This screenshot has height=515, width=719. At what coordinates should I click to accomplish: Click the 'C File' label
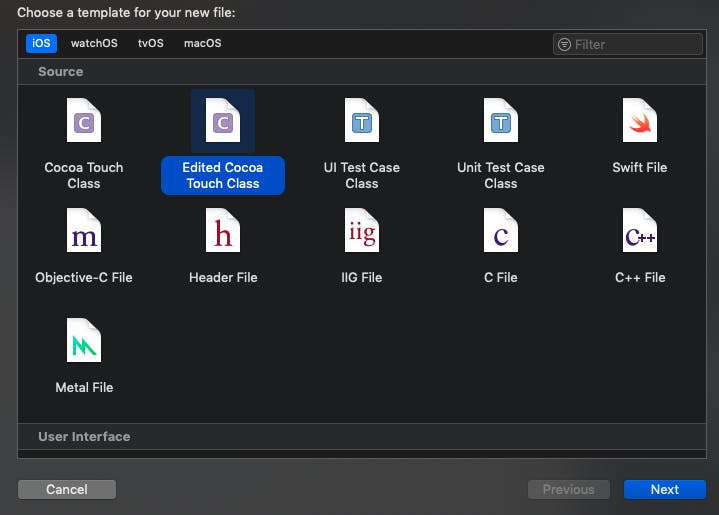coord(501,277)
